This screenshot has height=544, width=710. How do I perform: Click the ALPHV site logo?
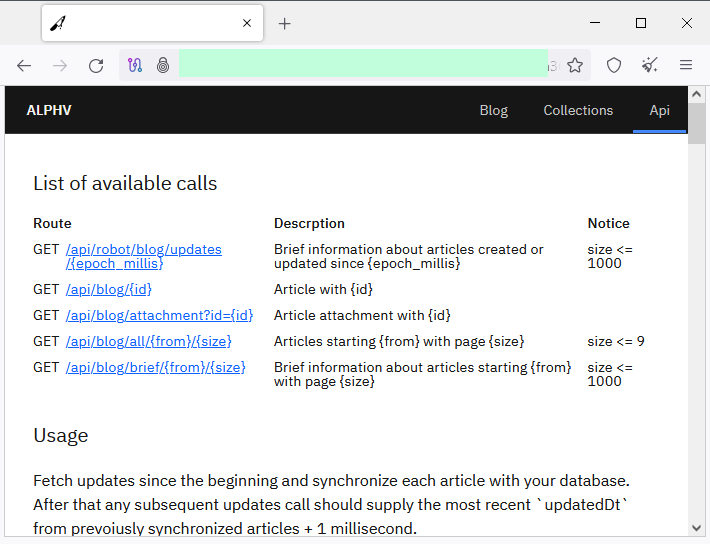click(x=49, y=110)
